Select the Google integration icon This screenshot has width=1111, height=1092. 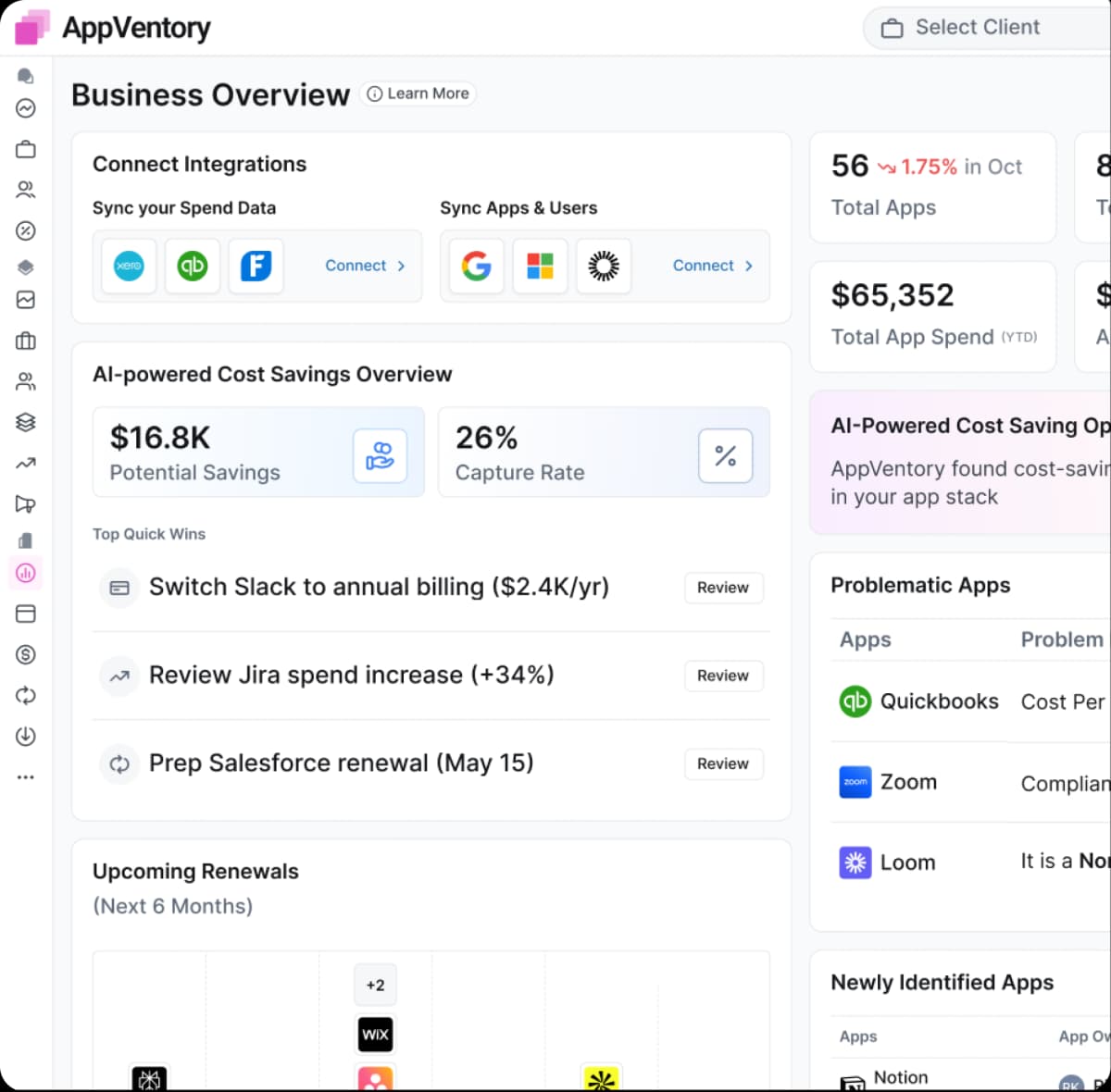[477, 266]
